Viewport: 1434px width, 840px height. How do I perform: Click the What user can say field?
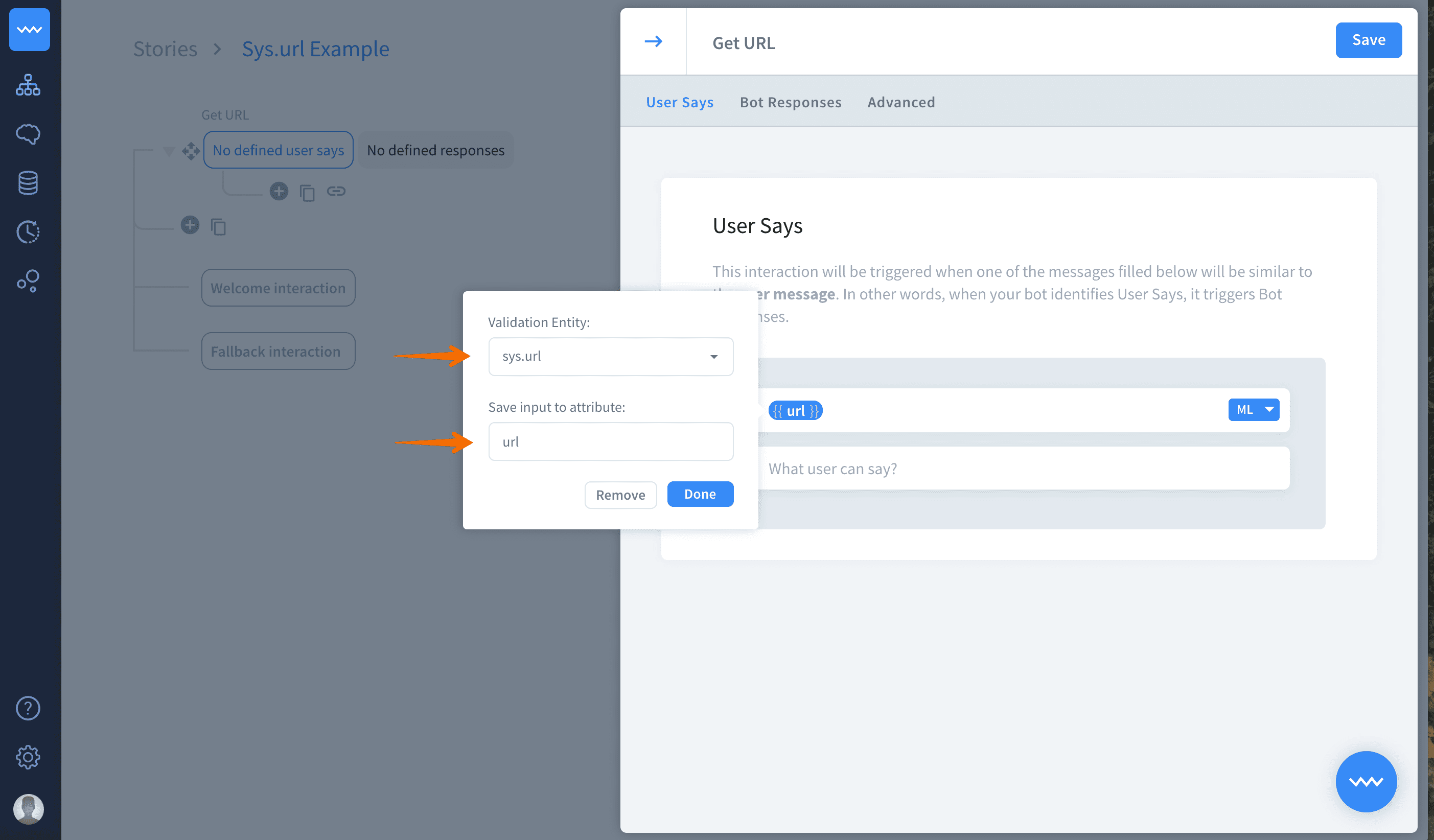coord(1024,469)
